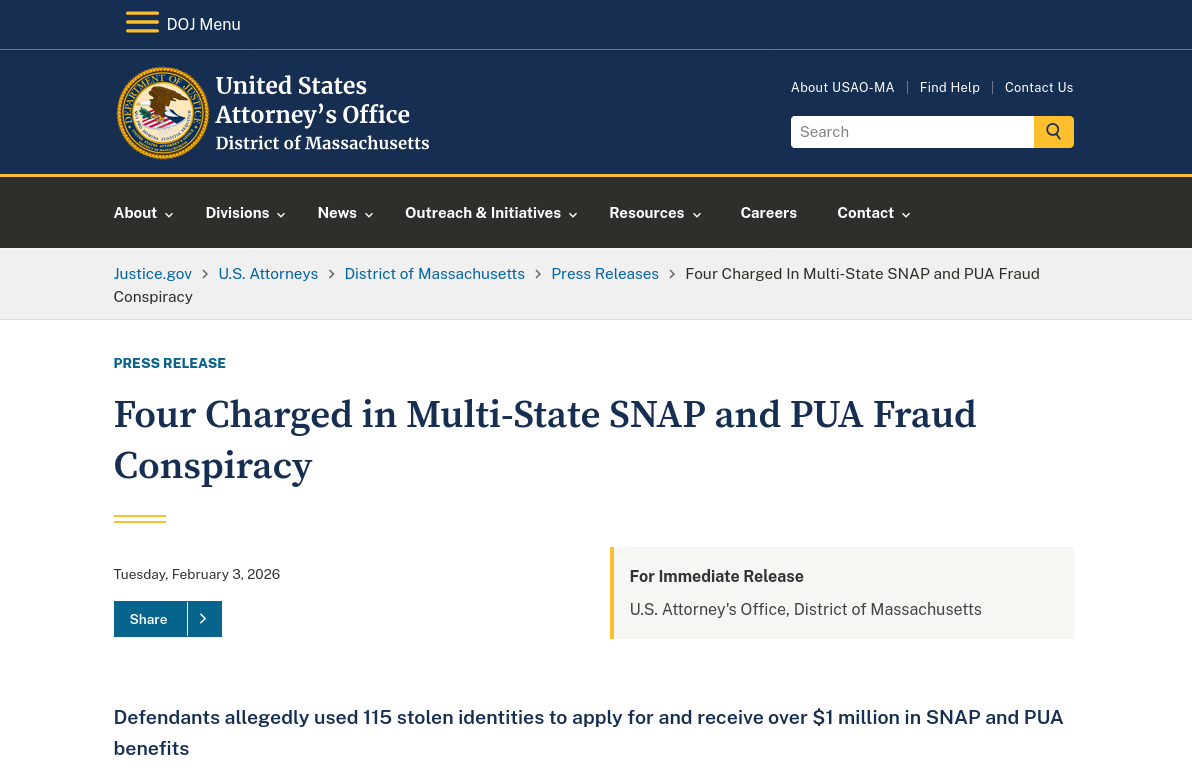Go to Justice.gov breadcrumb link

152,273
